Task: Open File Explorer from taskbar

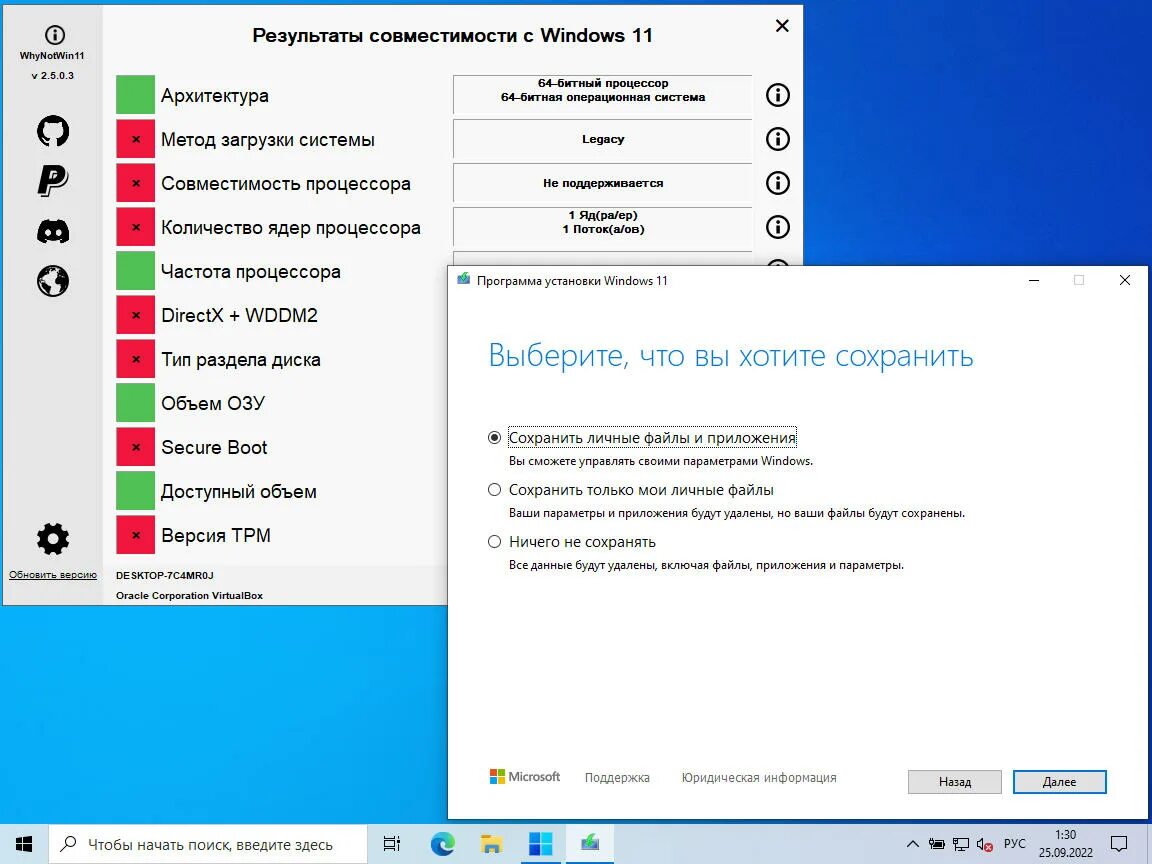Action: (492, 844)
